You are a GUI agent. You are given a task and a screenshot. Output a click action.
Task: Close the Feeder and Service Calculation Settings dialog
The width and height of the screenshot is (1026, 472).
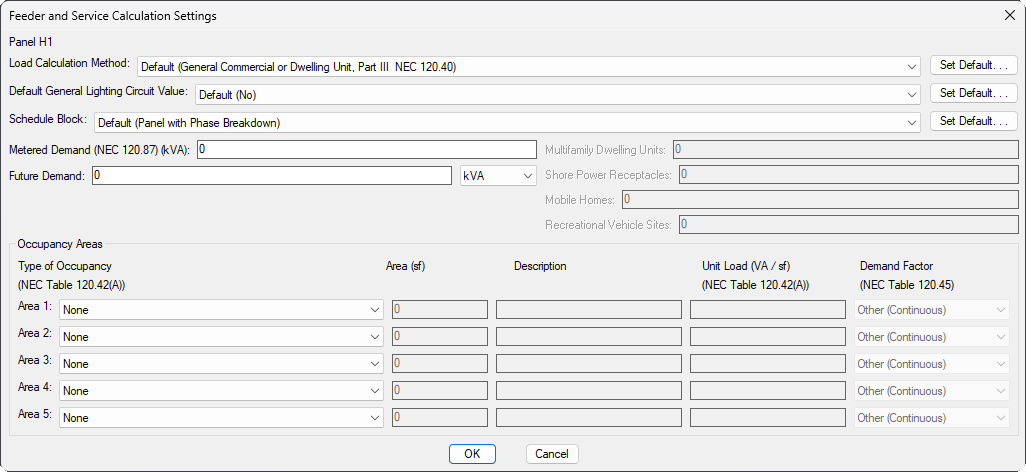coord(1008,15)
